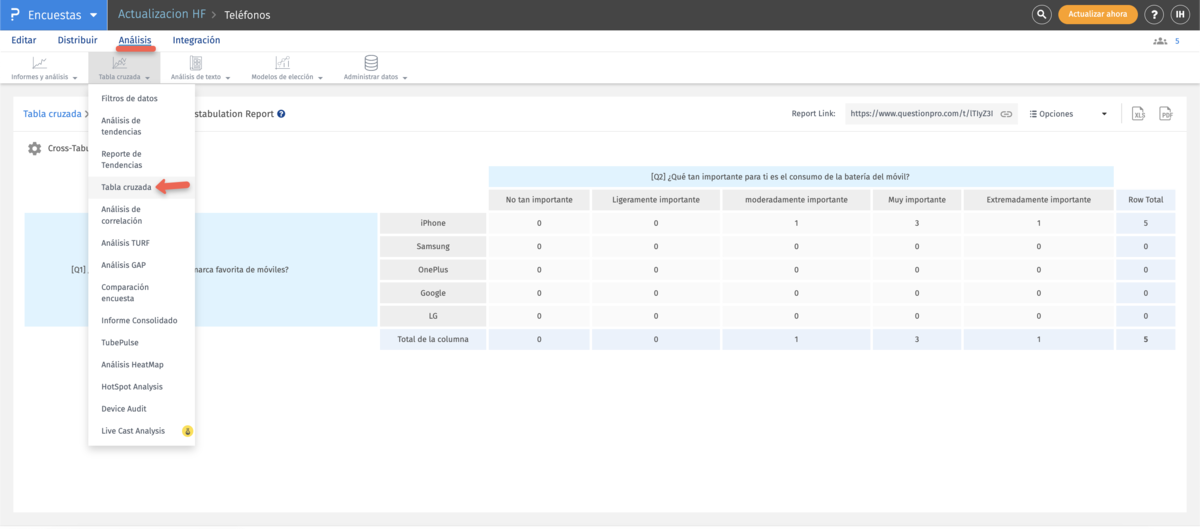Click the info icon beside Crosstabulation Report

tap(281, 114)
